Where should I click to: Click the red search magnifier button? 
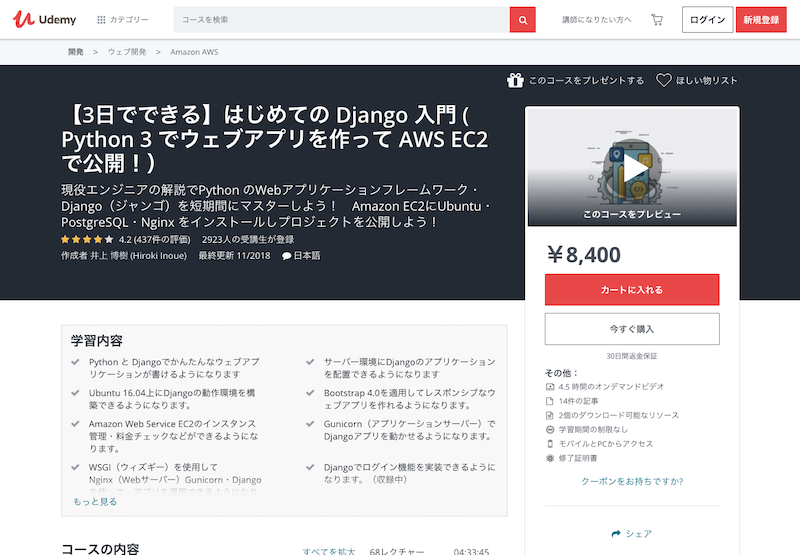pyautogui.click(x=522, y=20)
